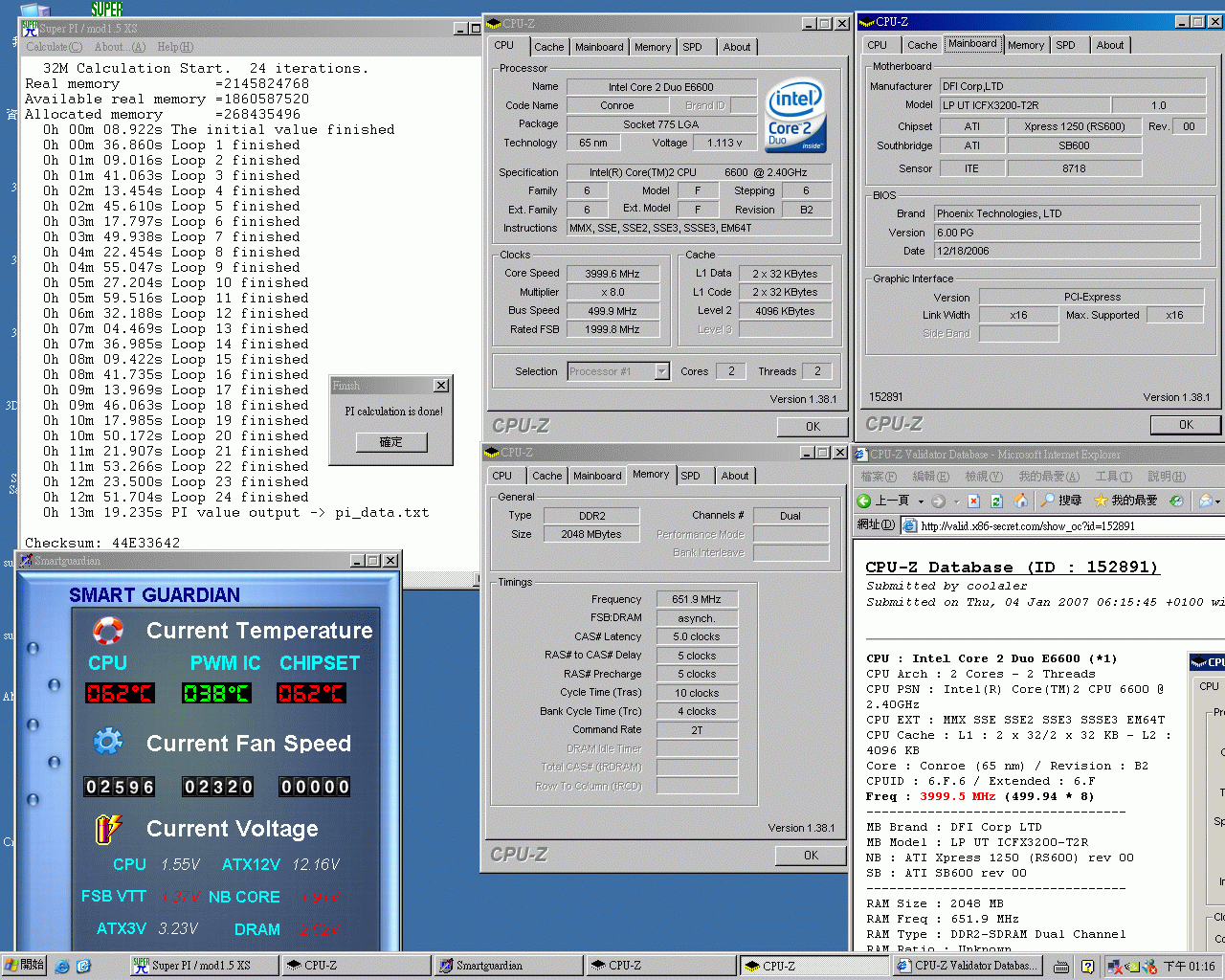Click the lifesaver icon beside Current Temperature
The height and width of the screenshot is (980, 1225).
[108, 631]
